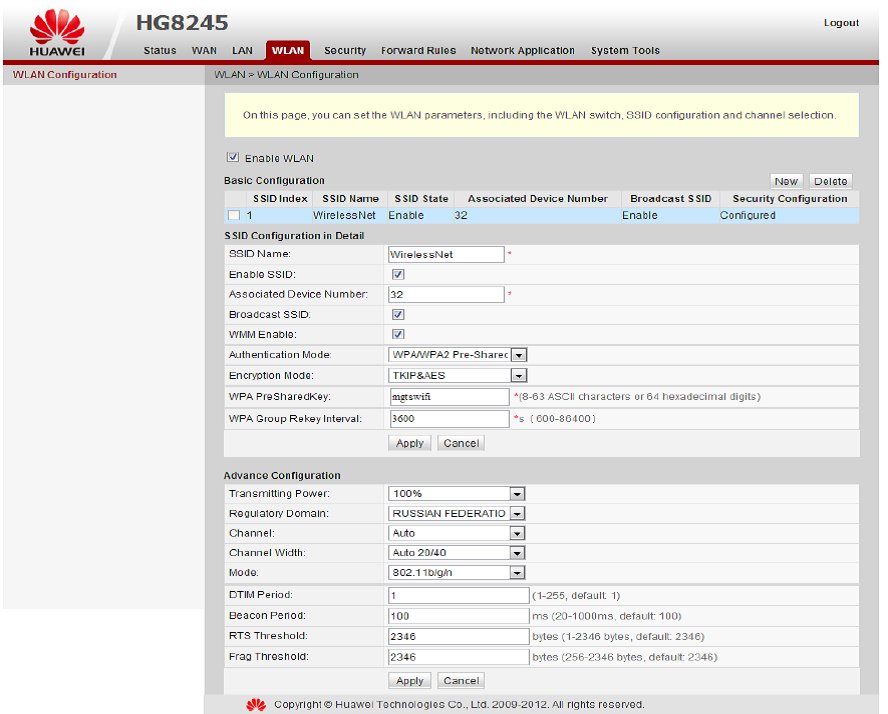Click the Logout link
Viewport: 888px width, 714px height.
(841, 23)
